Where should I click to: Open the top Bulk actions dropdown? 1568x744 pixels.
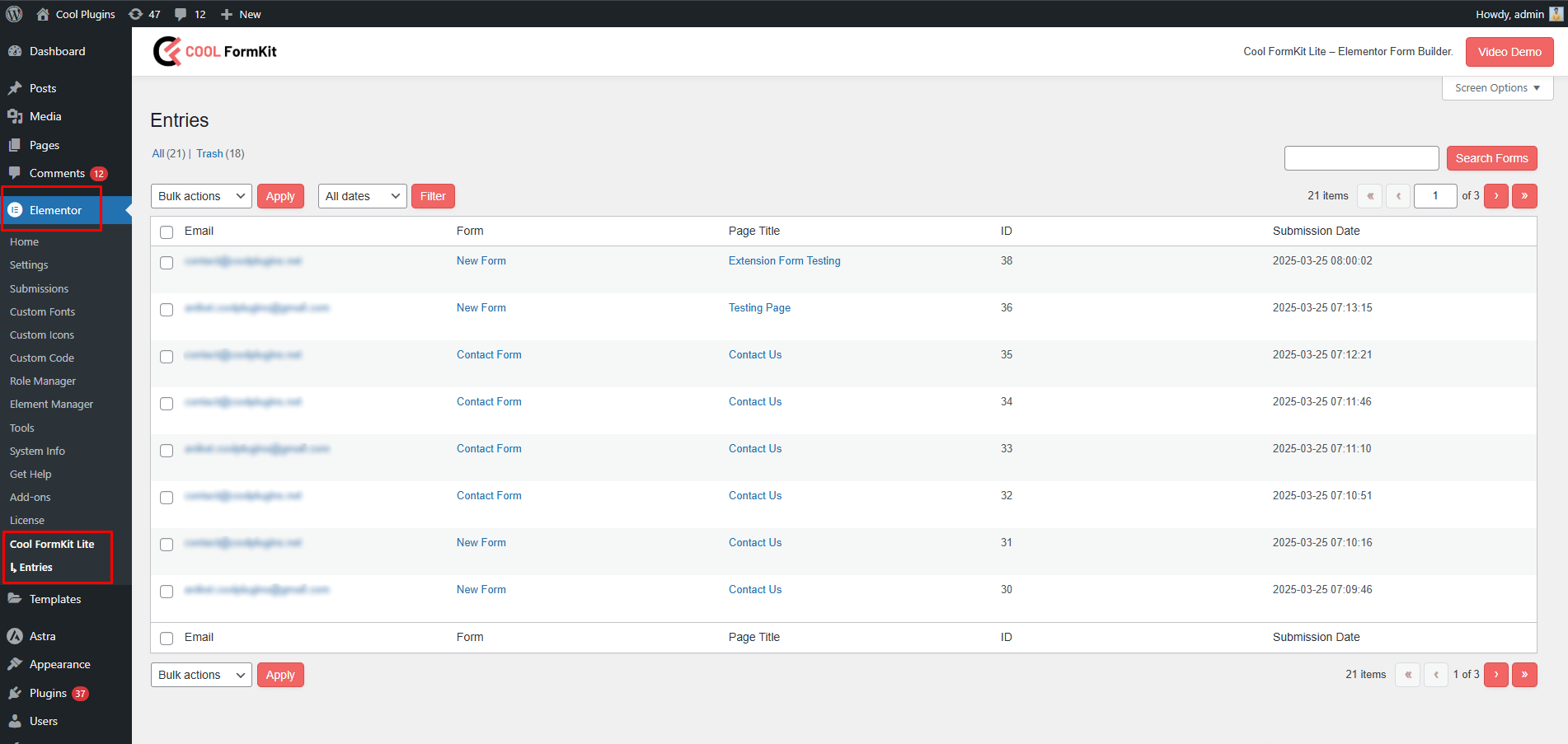[201, 196]
